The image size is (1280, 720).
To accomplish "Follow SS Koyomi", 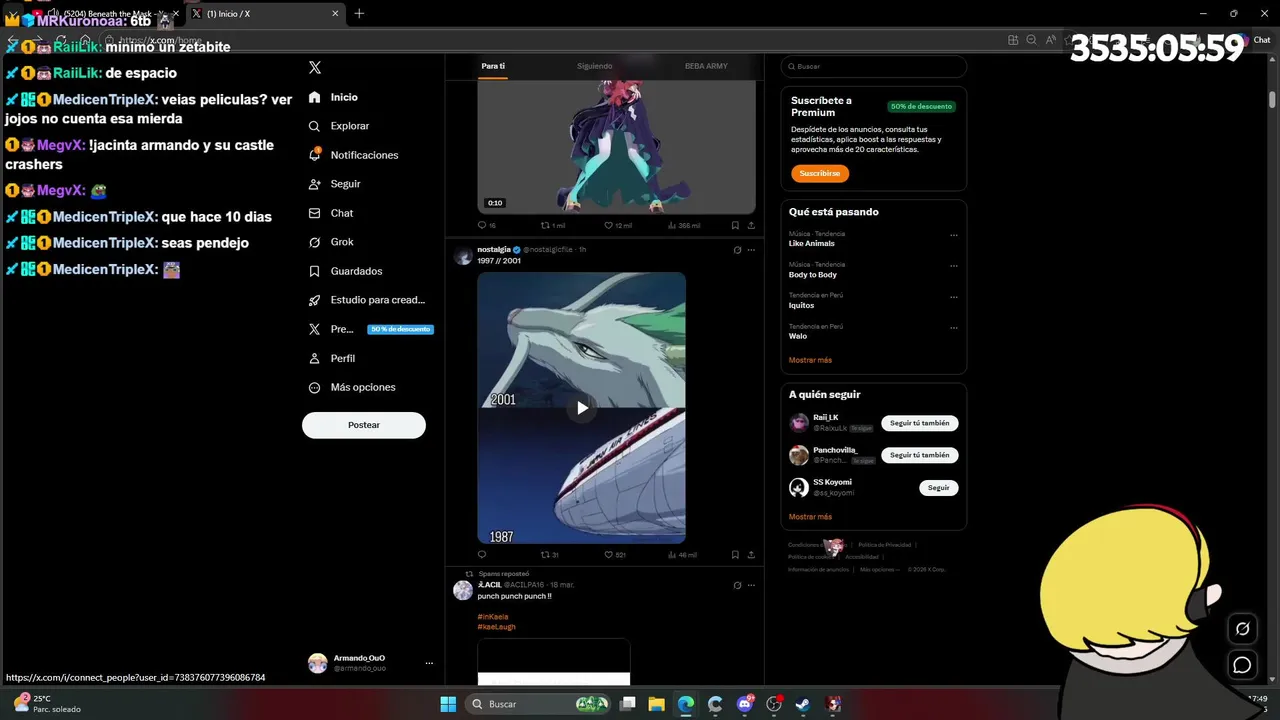I will coord(939,488).
